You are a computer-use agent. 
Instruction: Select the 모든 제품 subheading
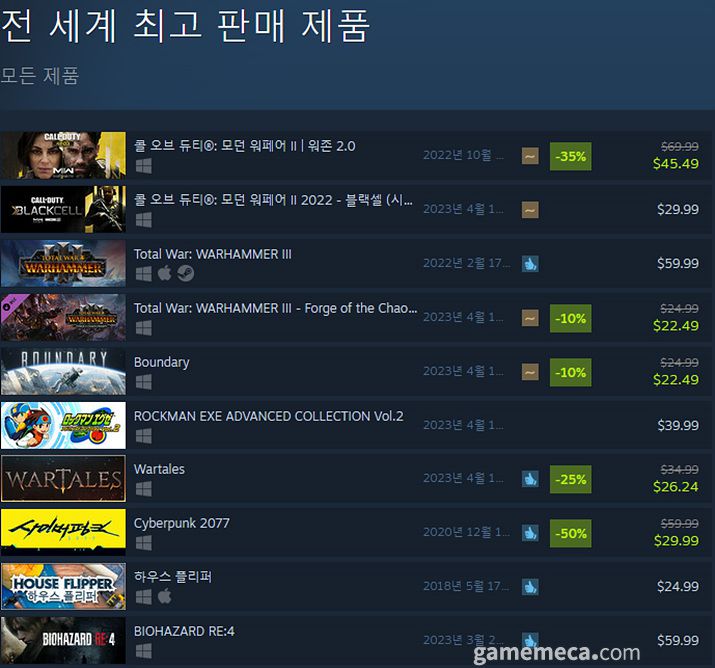(40, 76)
